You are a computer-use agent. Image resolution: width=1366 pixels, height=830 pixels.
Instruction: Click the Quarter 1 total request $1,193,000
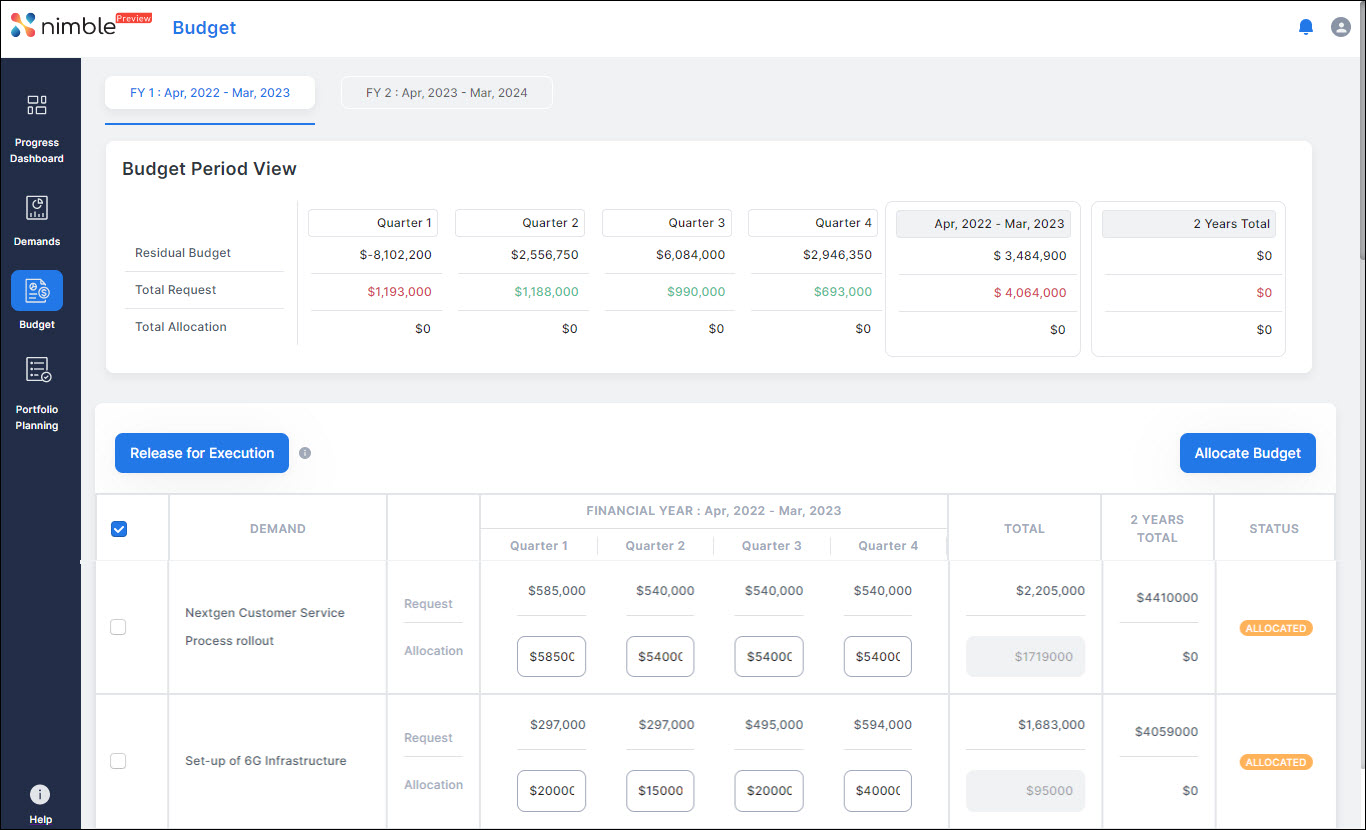point(399,292)
